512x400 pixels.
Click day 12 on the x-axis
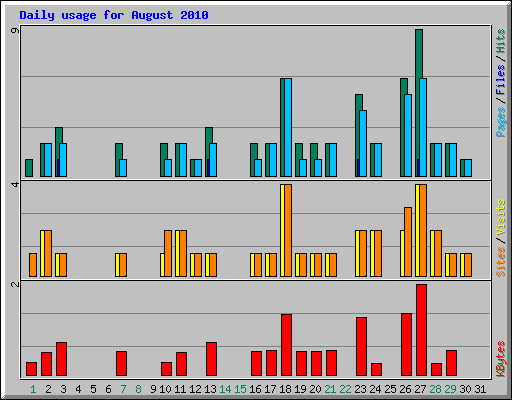[195, 389]
